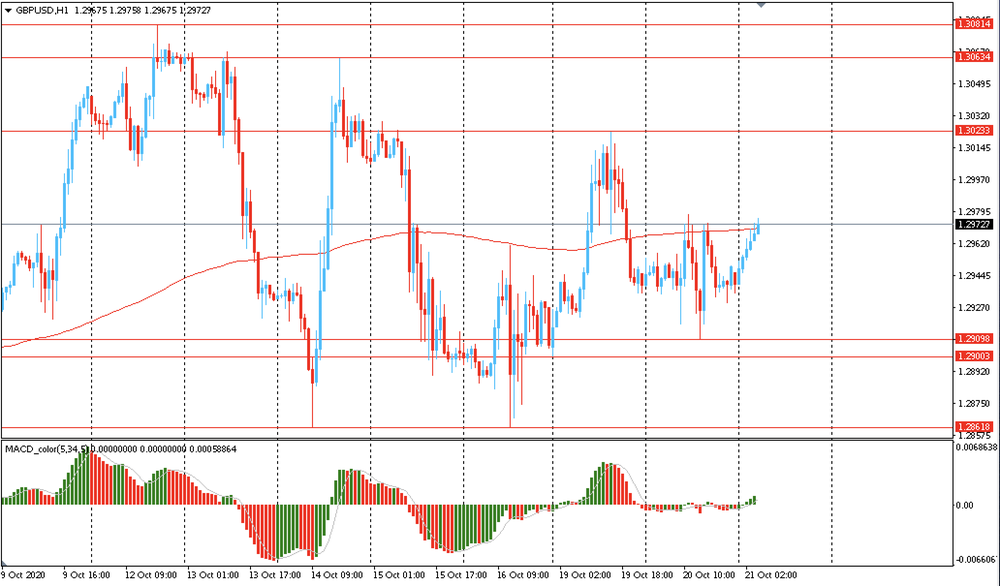Click price scale value 1.30320

pos(975,116)
